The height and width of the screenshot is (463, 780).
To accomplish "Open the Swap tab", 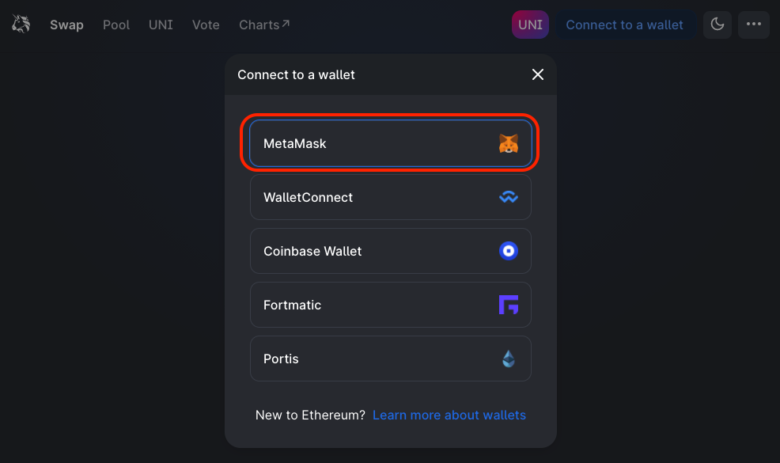I will click(x=67, y=25).
